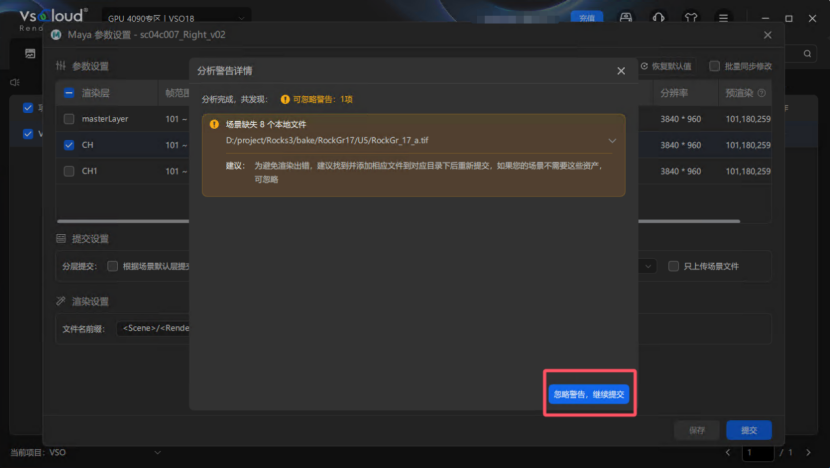
Task: Click the blue 充值 recharge button
Action: coord(586,18)
